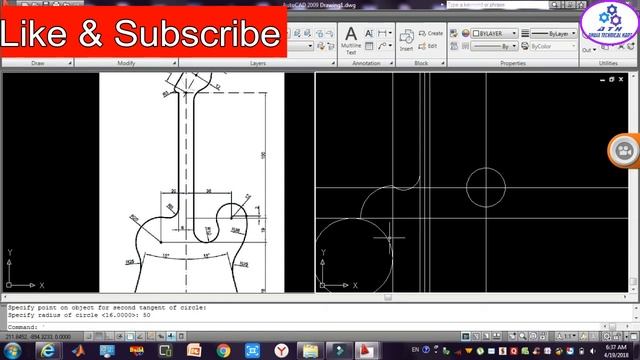This screenshot has width=640, height=360.
Task: Open the ByColor plot style dropdown
Action: pyautogui.click(x=554, y=46)
